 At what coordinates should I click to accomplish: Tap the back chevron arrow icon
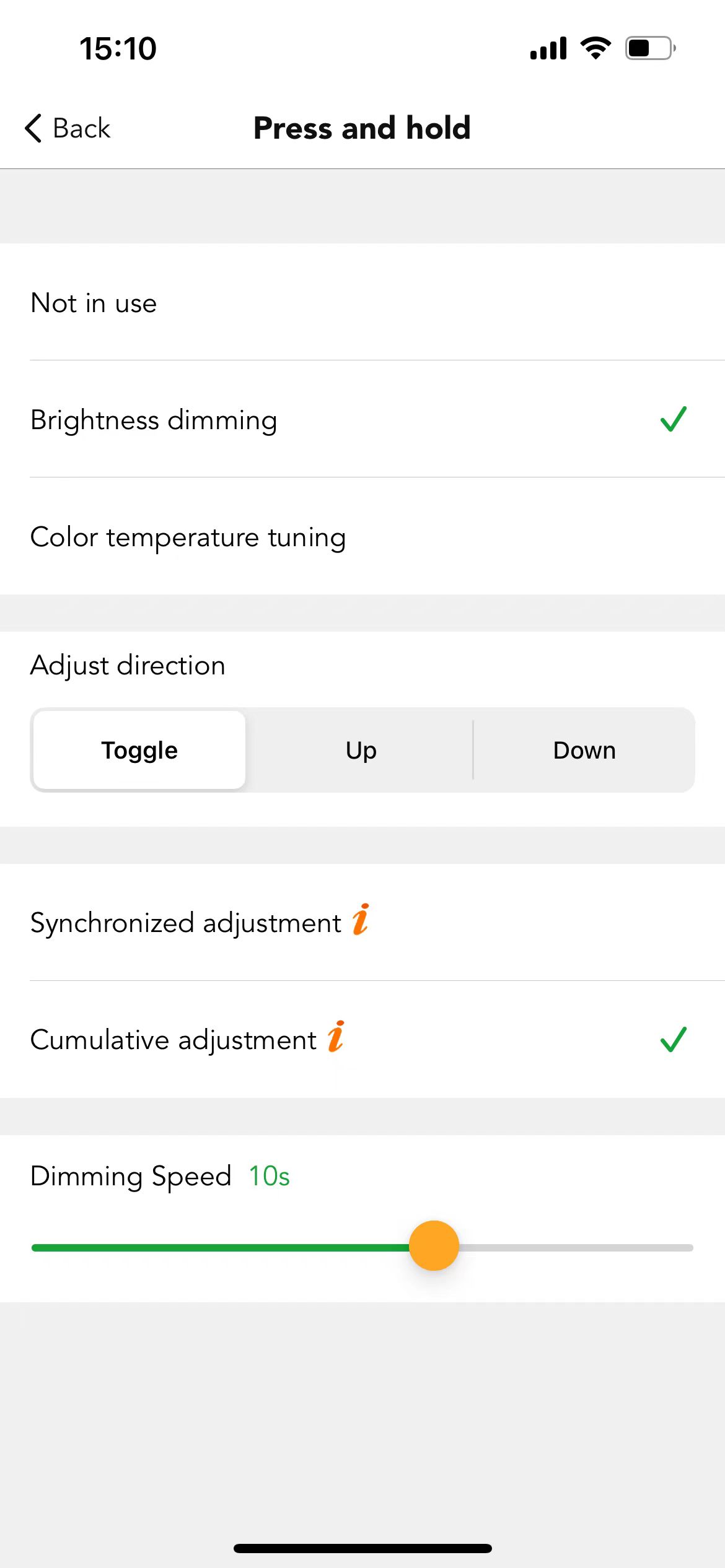(x=33, y=128)
